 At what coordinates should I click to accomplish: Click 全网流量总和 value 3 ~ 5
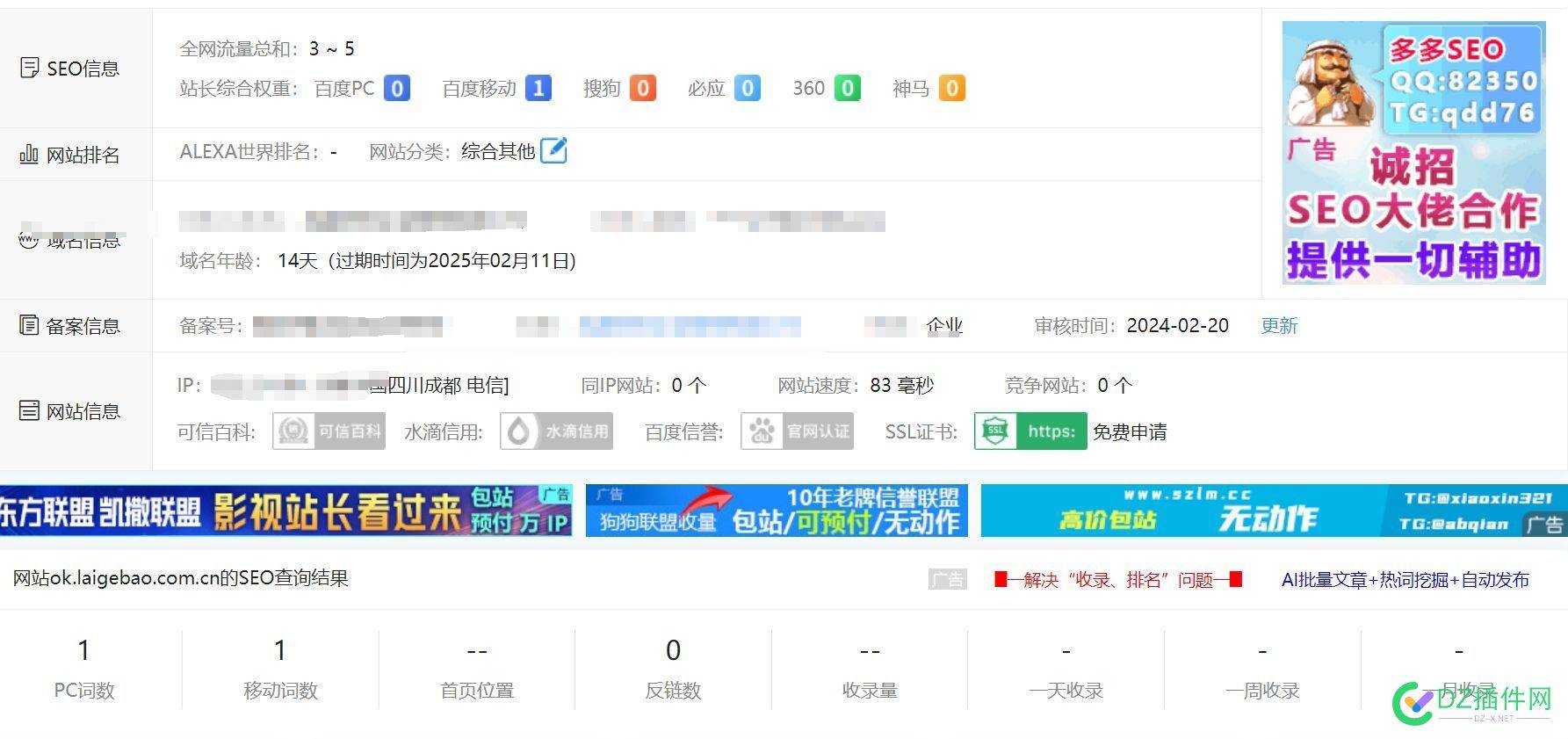(332, 48)
